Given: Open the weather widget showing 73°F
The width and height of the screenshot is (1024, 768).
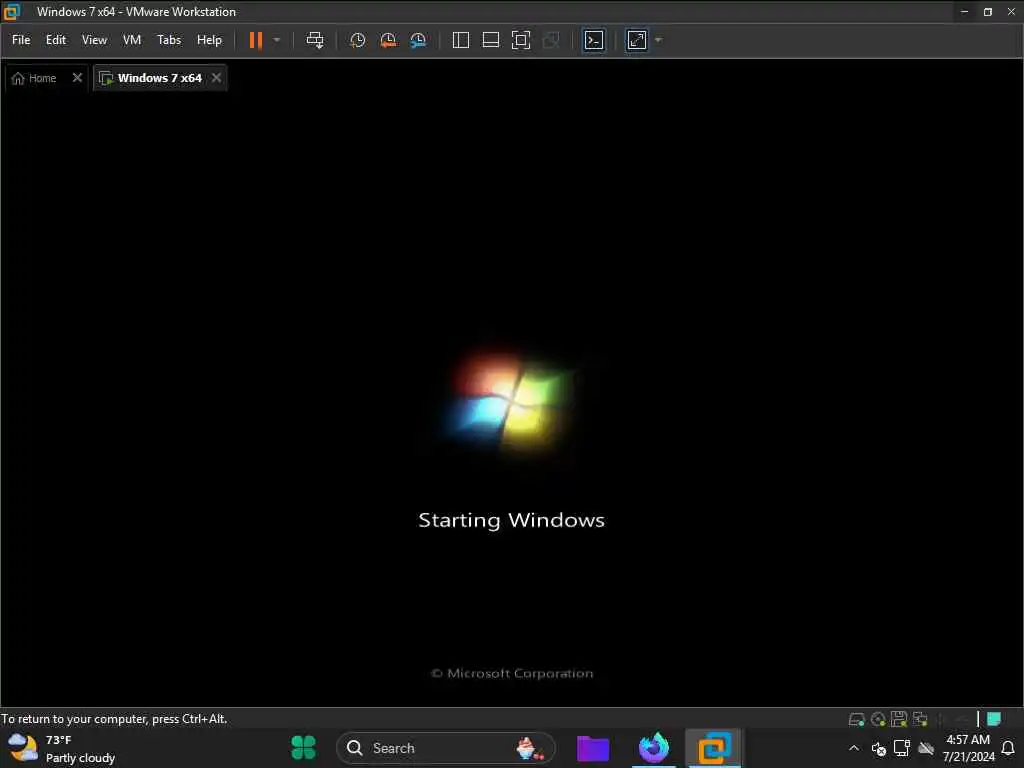Looking at the screenshot, I should [62, 748].
